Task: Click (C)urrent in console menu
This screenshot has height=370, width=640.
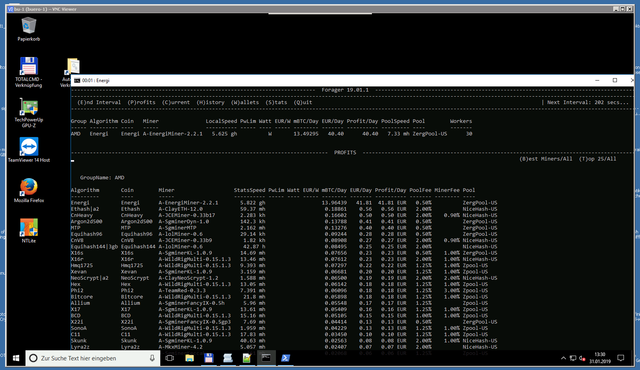Action: click(x=176, y=102)
